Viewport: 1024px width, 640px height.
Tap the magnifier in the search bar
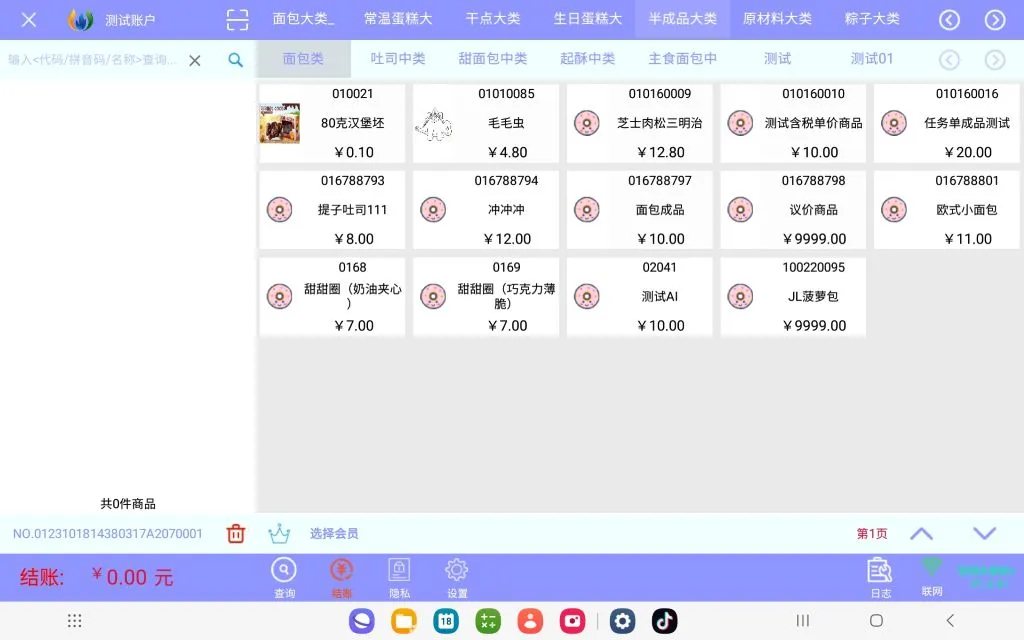click(x=236, y=59)
